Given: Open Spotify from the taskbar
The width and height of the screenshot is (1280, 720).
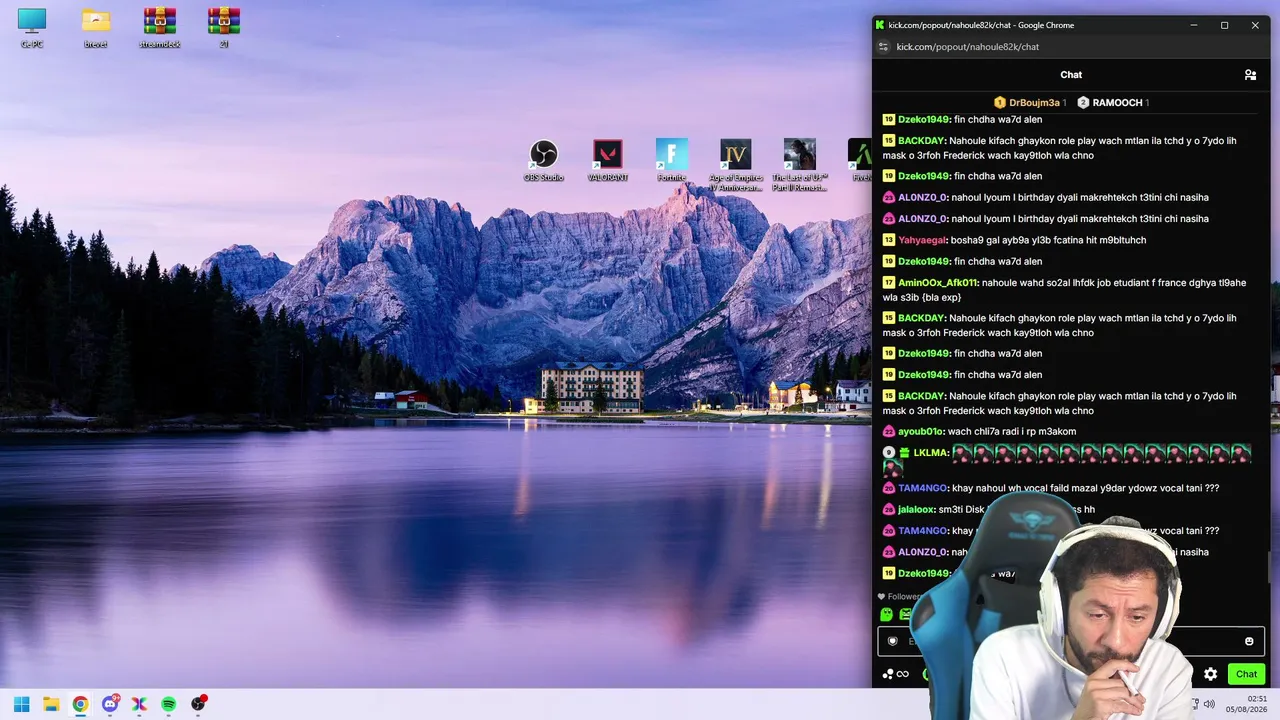Looking at the screenshot, I should pos(169,704).
